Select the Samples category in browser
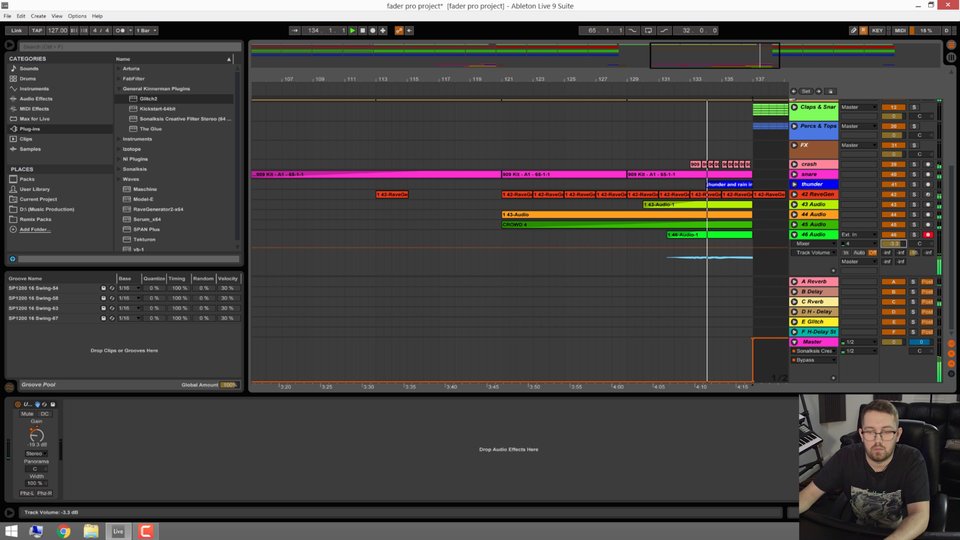Screen dimensions: 960x540 click(x=30, y=149)
